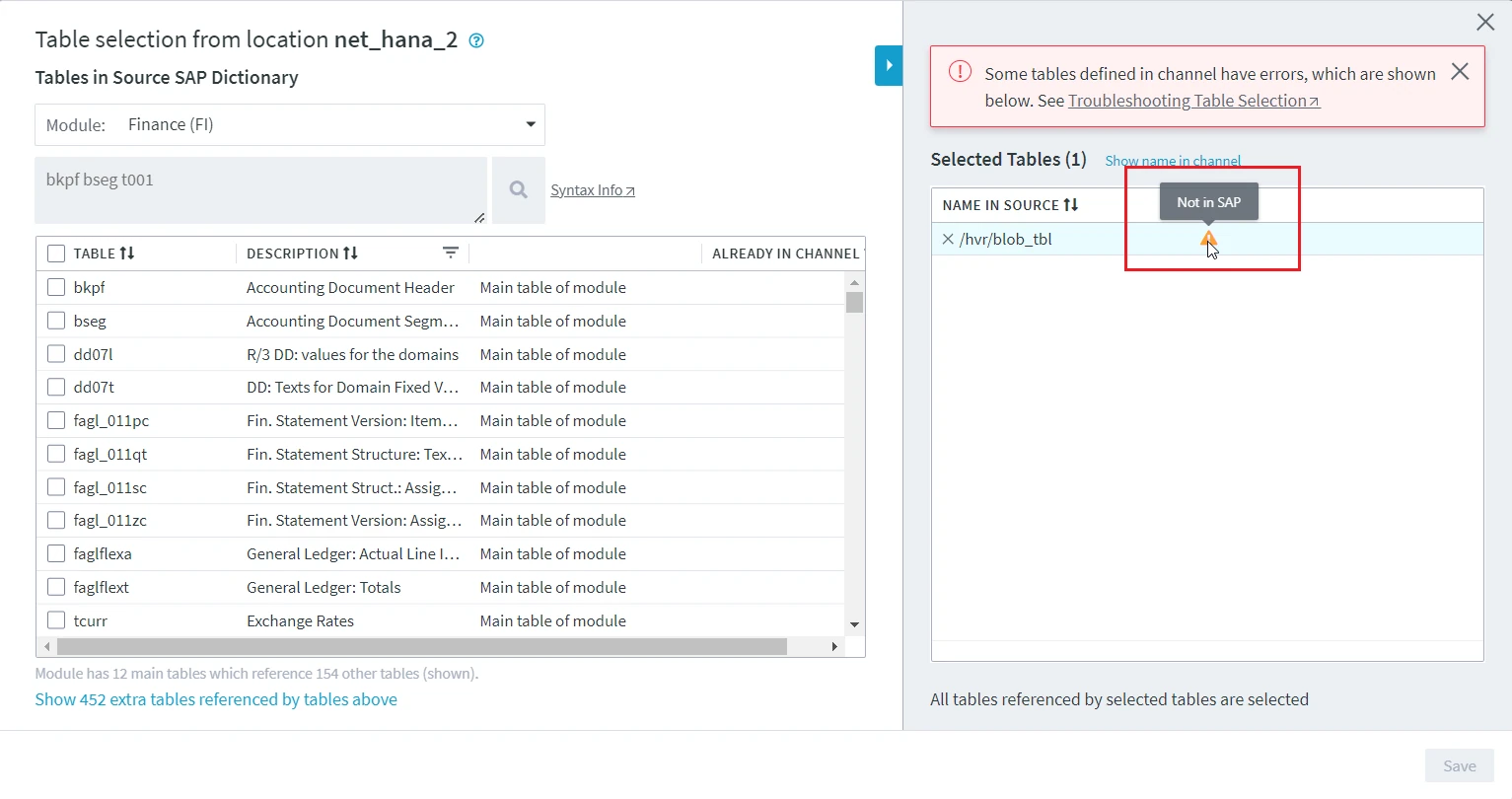This screenshot has height=799, width=1512.
Task: Sort the Name in Source column
Action: coord(1071,205)
